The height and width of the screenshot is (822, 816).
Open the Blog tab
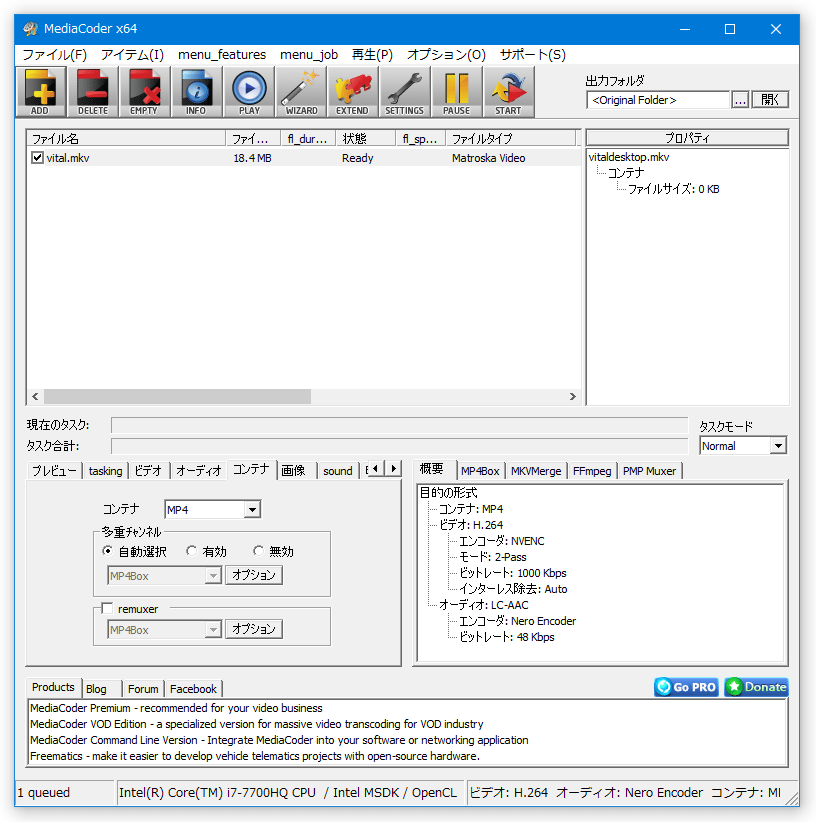[x=101, y=688]
